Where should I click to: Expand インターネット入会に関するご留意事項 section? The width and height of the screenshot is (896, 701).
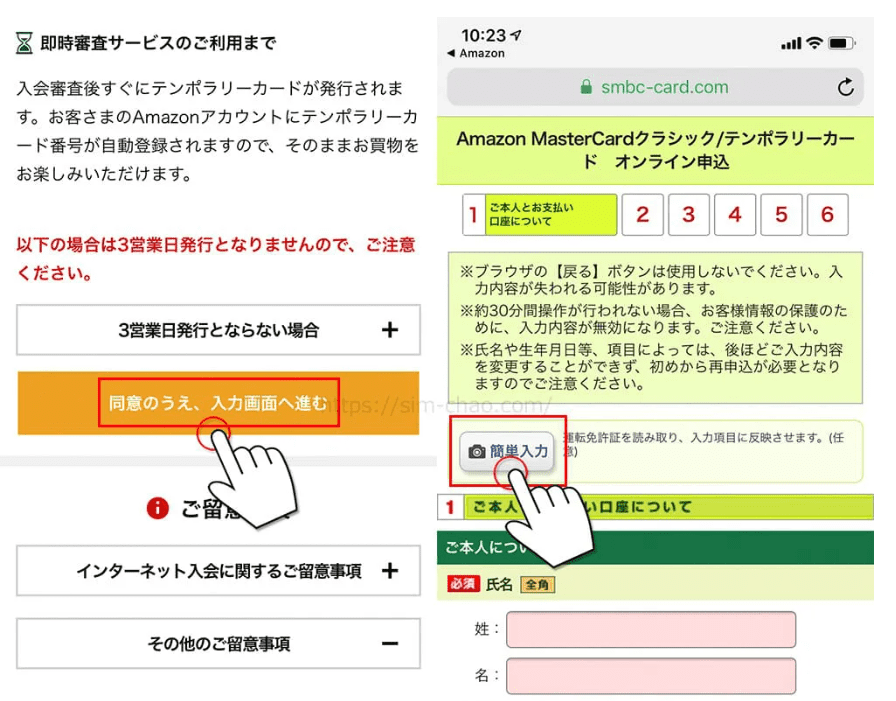coord(218,571)
